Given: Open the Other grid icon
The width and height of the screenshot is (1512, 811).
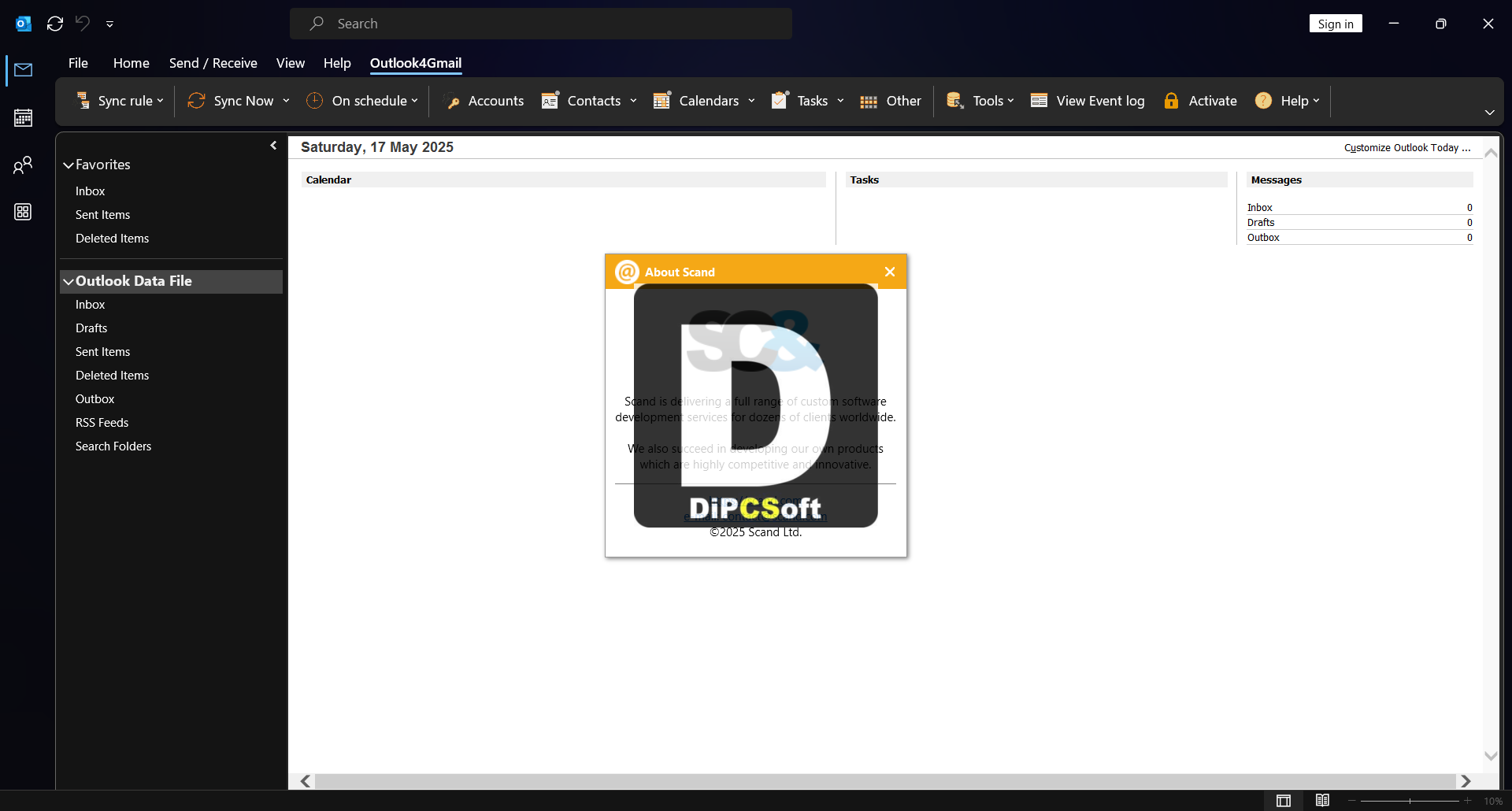Looking at the screenshot, I should pos(869,101).
